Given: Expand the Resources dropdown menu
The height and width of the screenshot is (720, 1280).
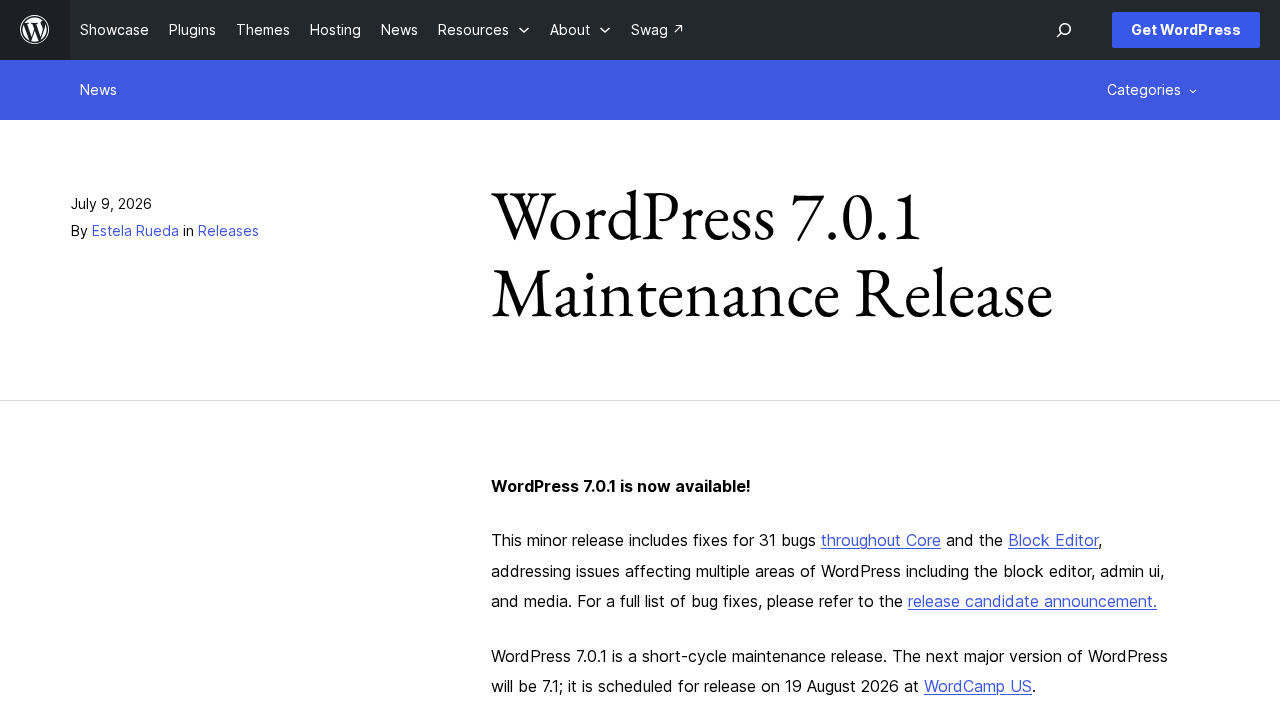Looking at the screenshot, I should coord(484,30).
